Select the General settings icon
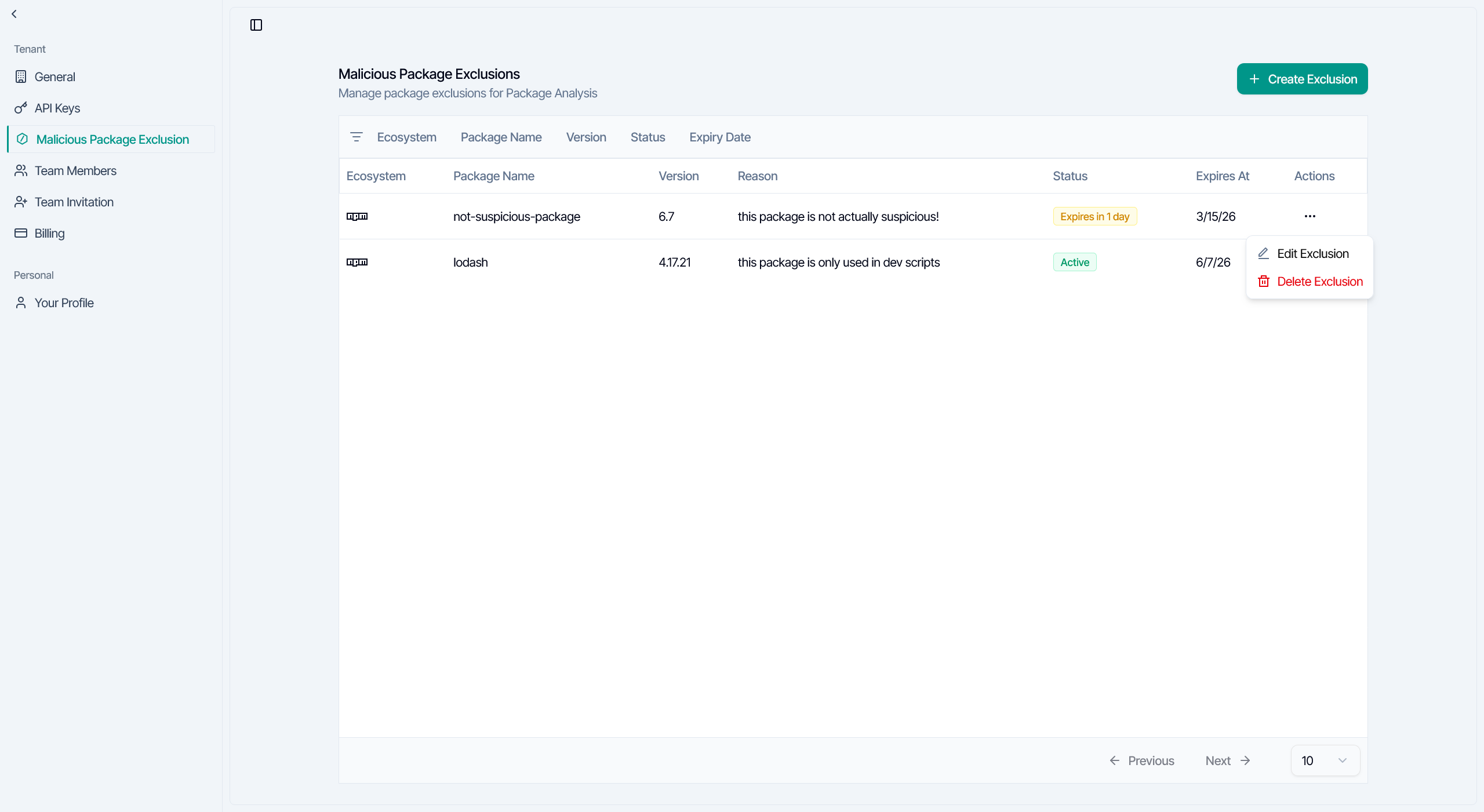Viewport: 1484px width, 812px height. (x=21, y=77)
